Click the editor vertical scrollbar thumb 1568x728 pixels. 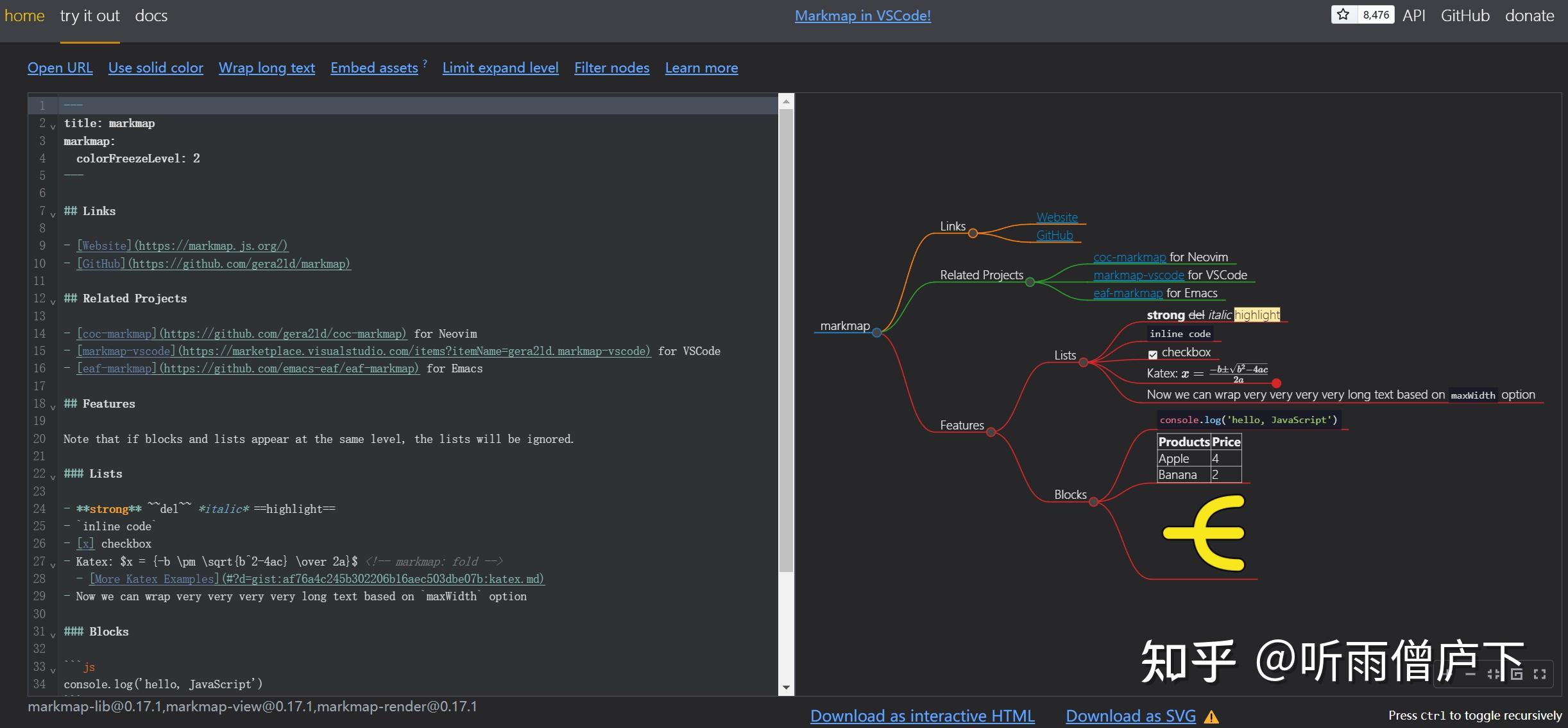(x=786, y=340)
